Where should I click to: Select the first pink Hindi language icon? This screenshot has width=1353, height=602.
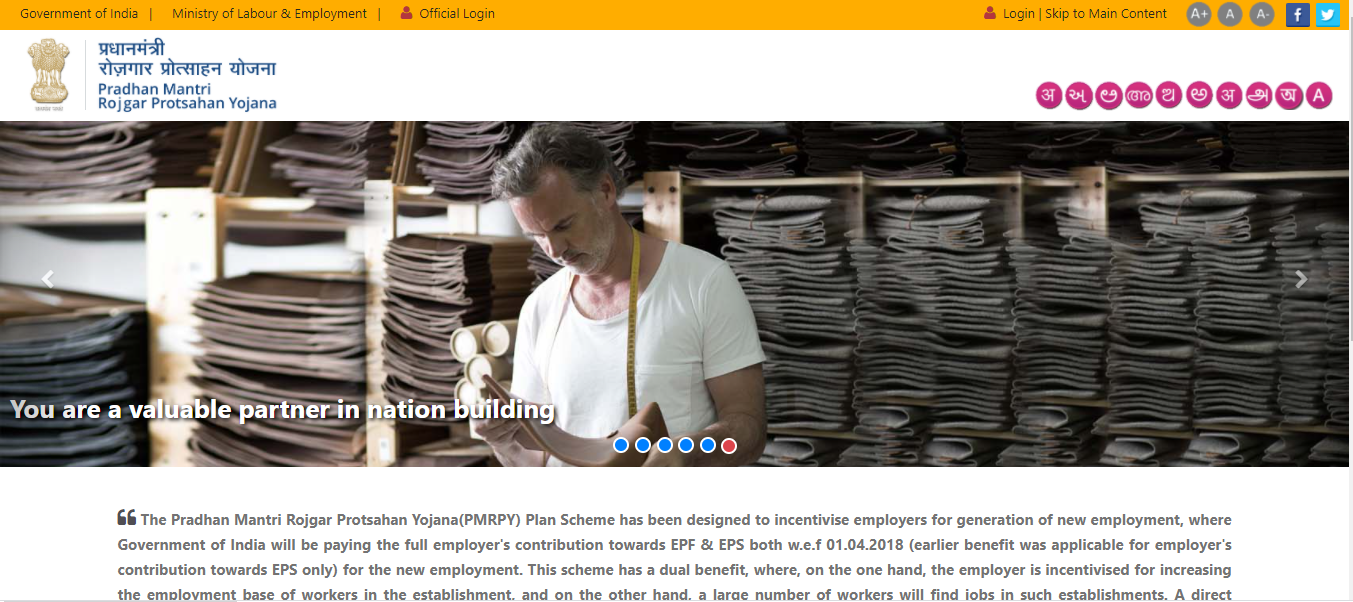pyautogui.click(x=1049, y=96)
